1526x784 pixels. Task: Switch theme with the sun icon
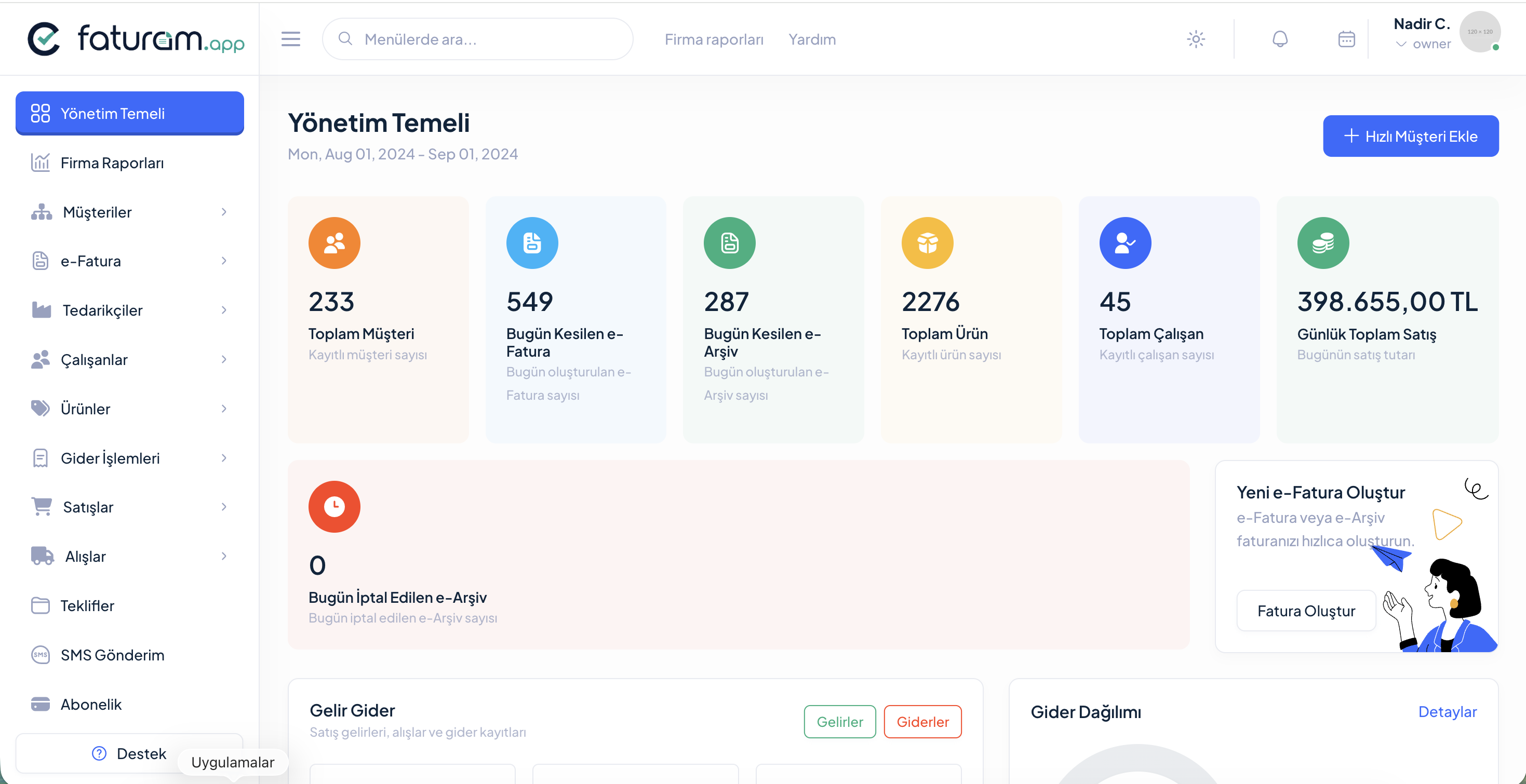[x=1196, y=39]
